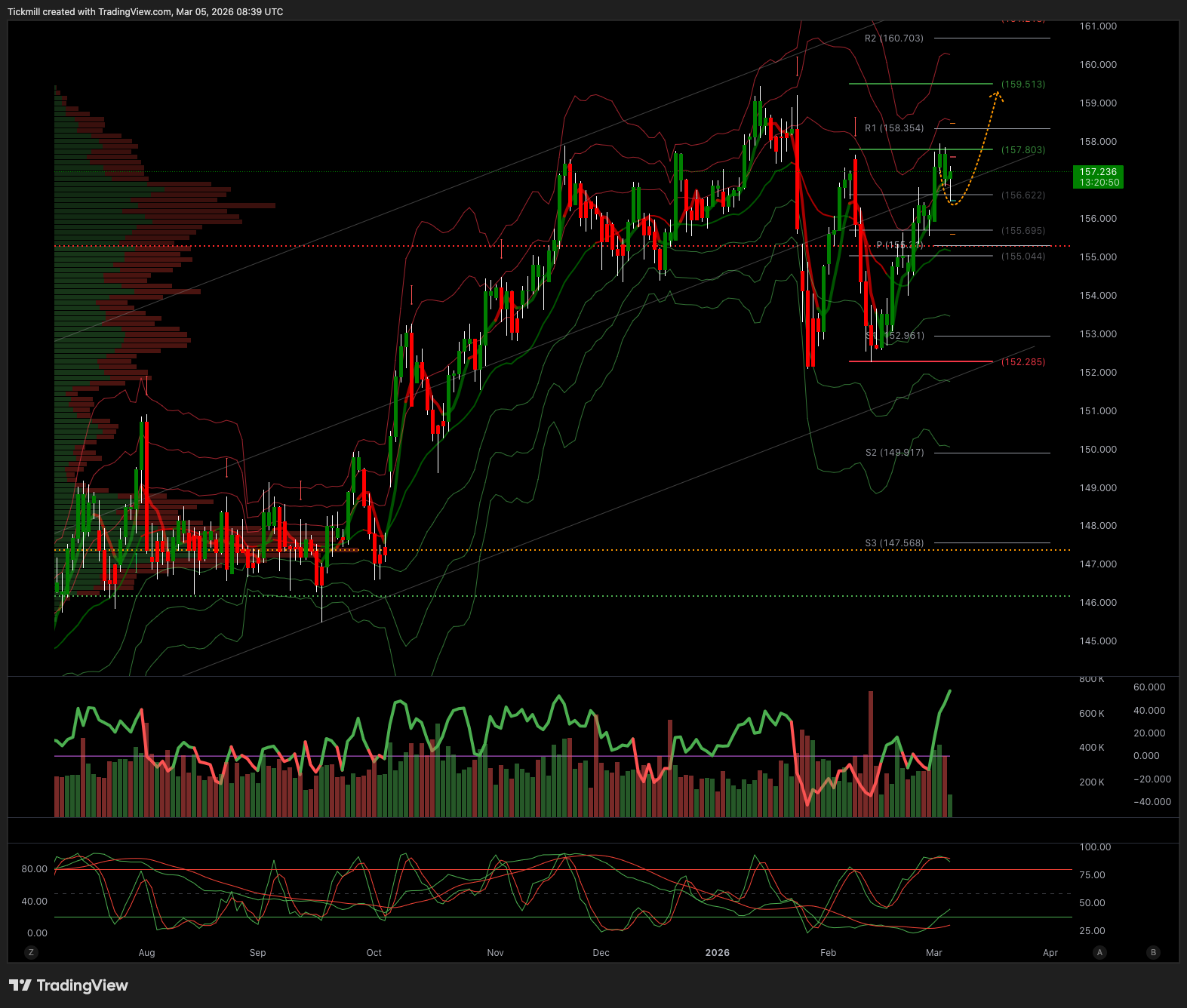
Task: Click the Z timezone button
Action: [31, 952]
